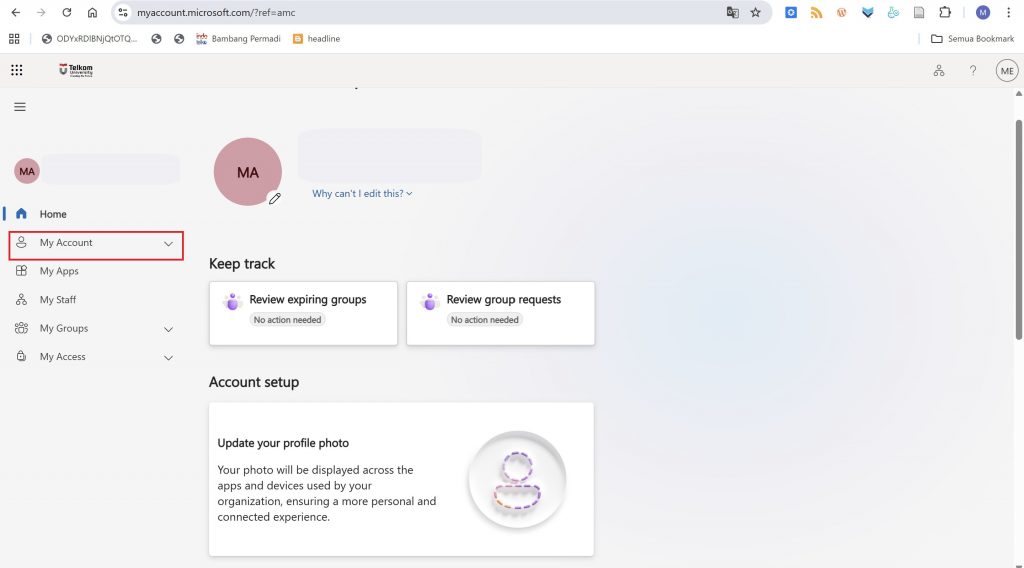The width and height of the screenshot is (1024, 568).
Task: Open the Review expiring groups card
Action: pos(303,313)
